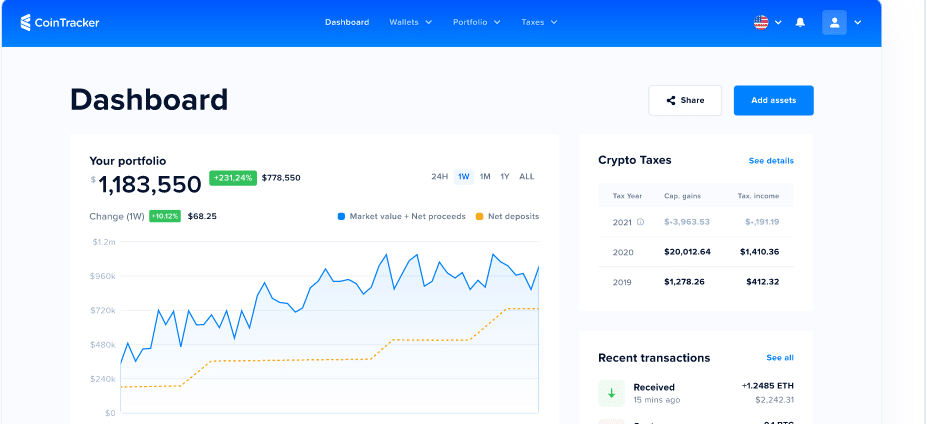Click the CoinTracker logo icon
This screenshot has width=927, height=424.
(26, 22)
